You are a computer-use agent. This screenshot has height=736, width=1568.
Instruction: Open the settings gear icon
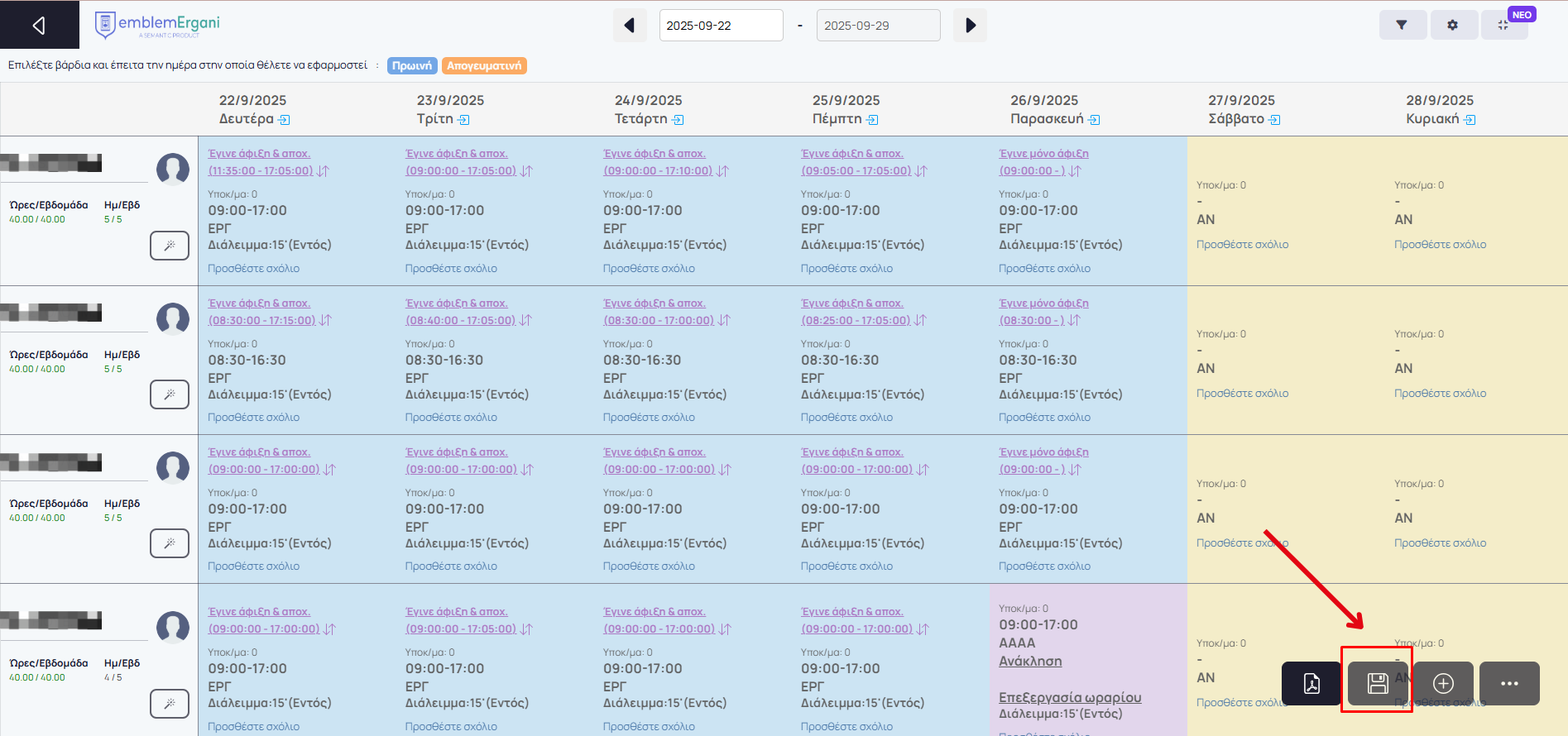pyautogui.click(x=1452, y=26)
